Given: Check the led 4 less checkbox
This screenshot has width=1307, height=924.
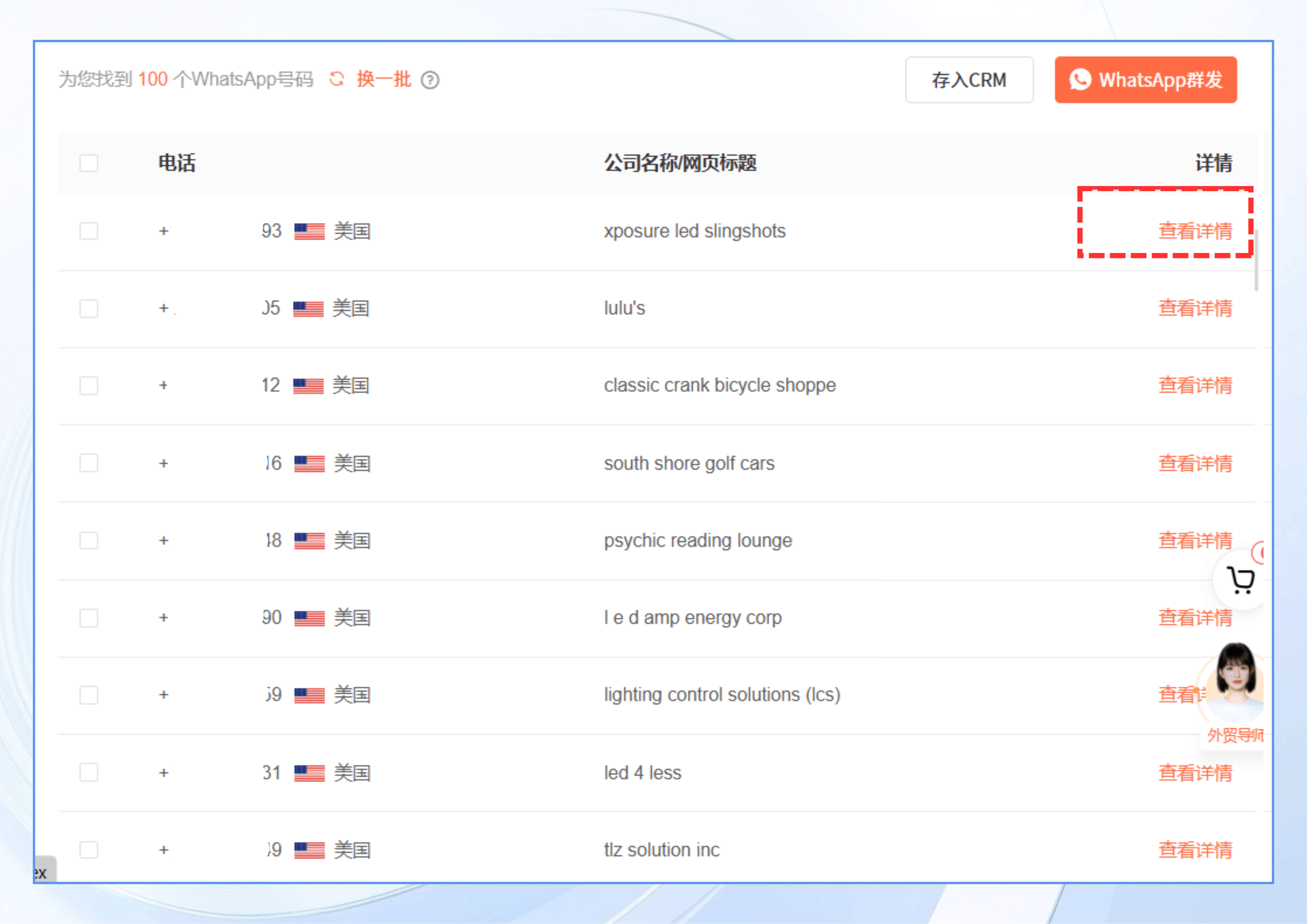Looking at the screenshot, I should pyautogui.click(x=89, y=773).
